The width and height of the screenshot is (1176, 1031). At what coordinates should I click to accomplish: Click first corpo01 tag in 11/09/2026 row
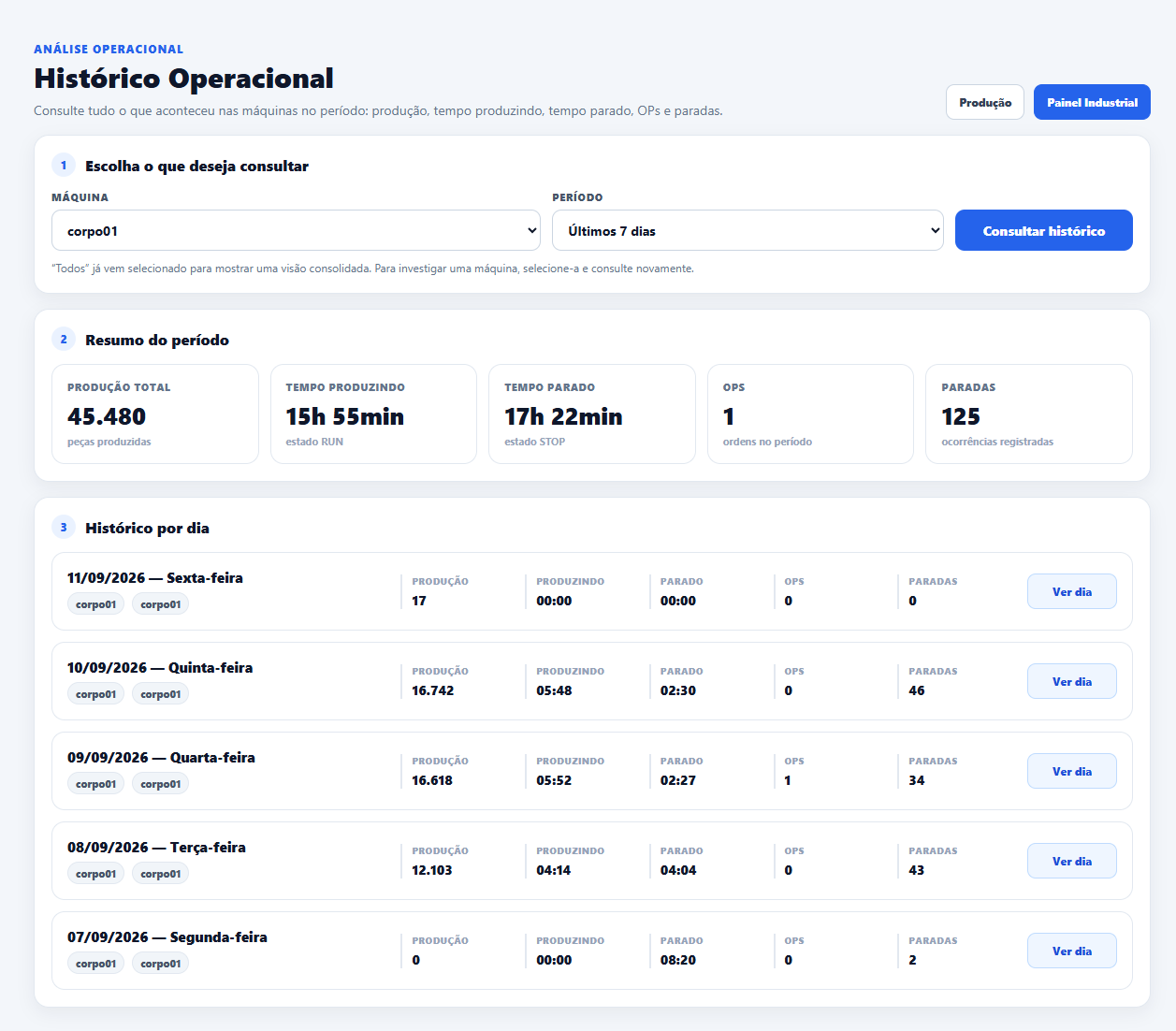pyautogui.click(x=95, y=604)
